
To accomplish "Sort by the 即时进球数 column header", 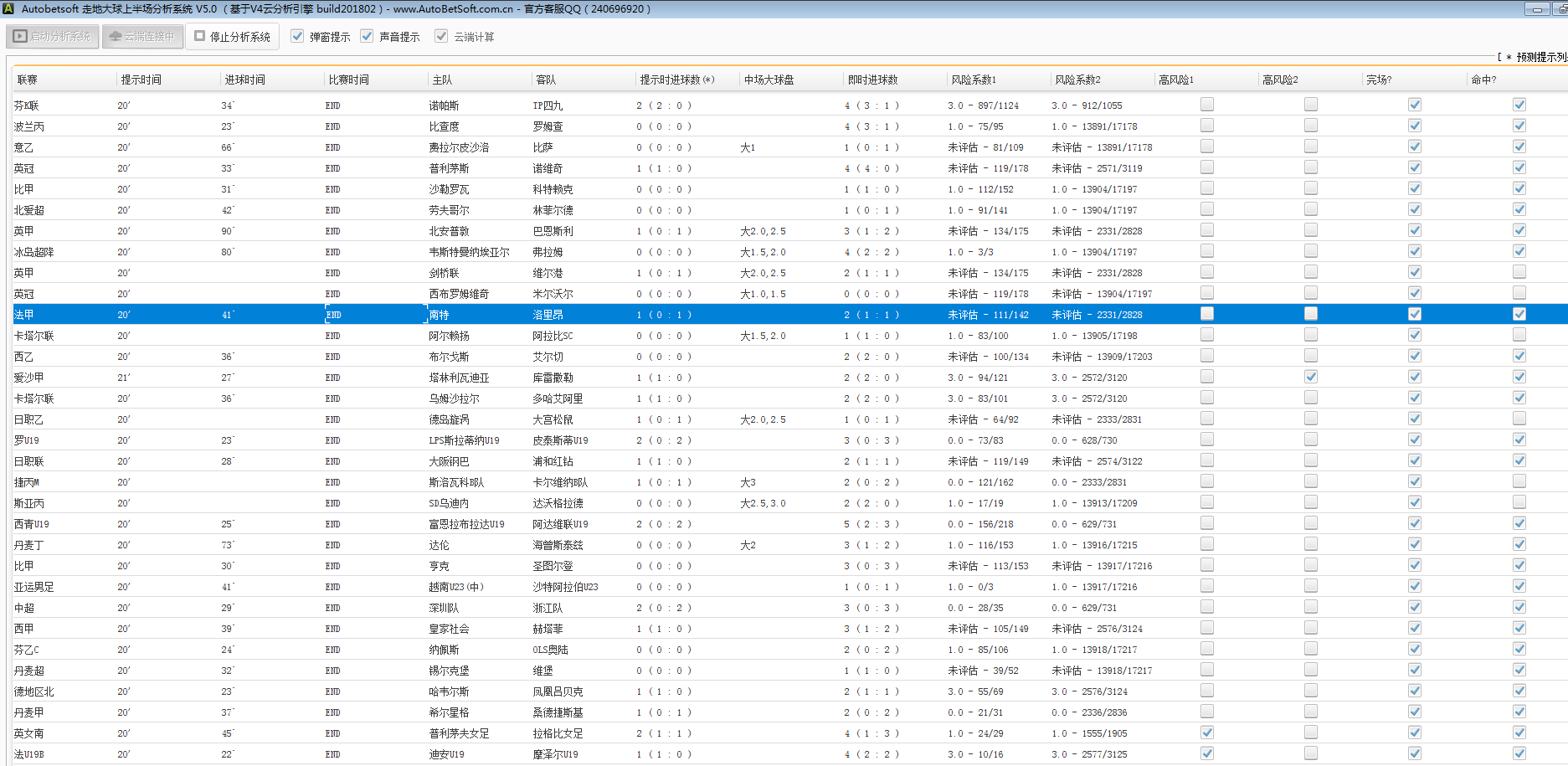I will (872, 80).
